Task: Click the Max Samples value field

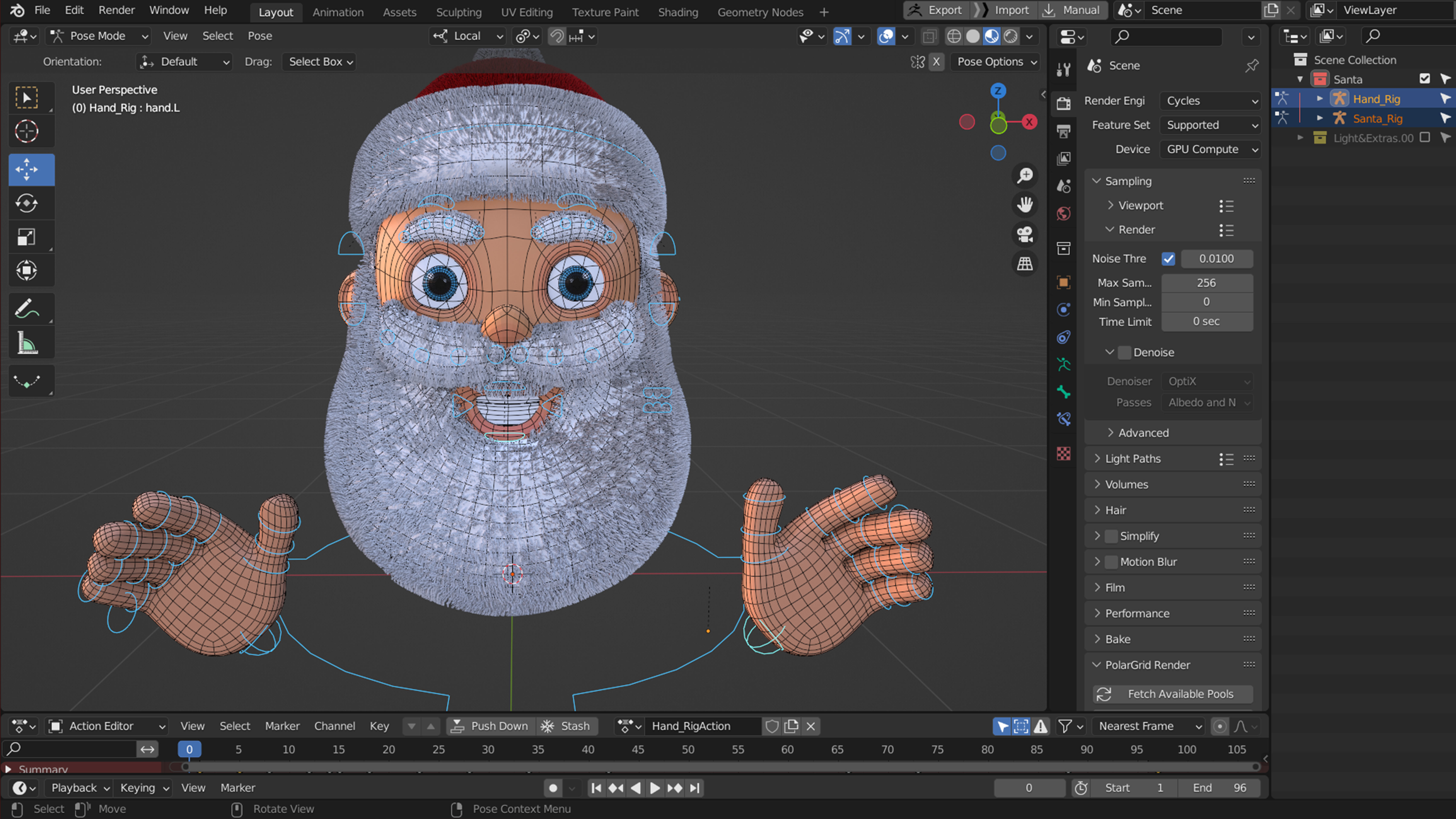Action: (1207, 283)
